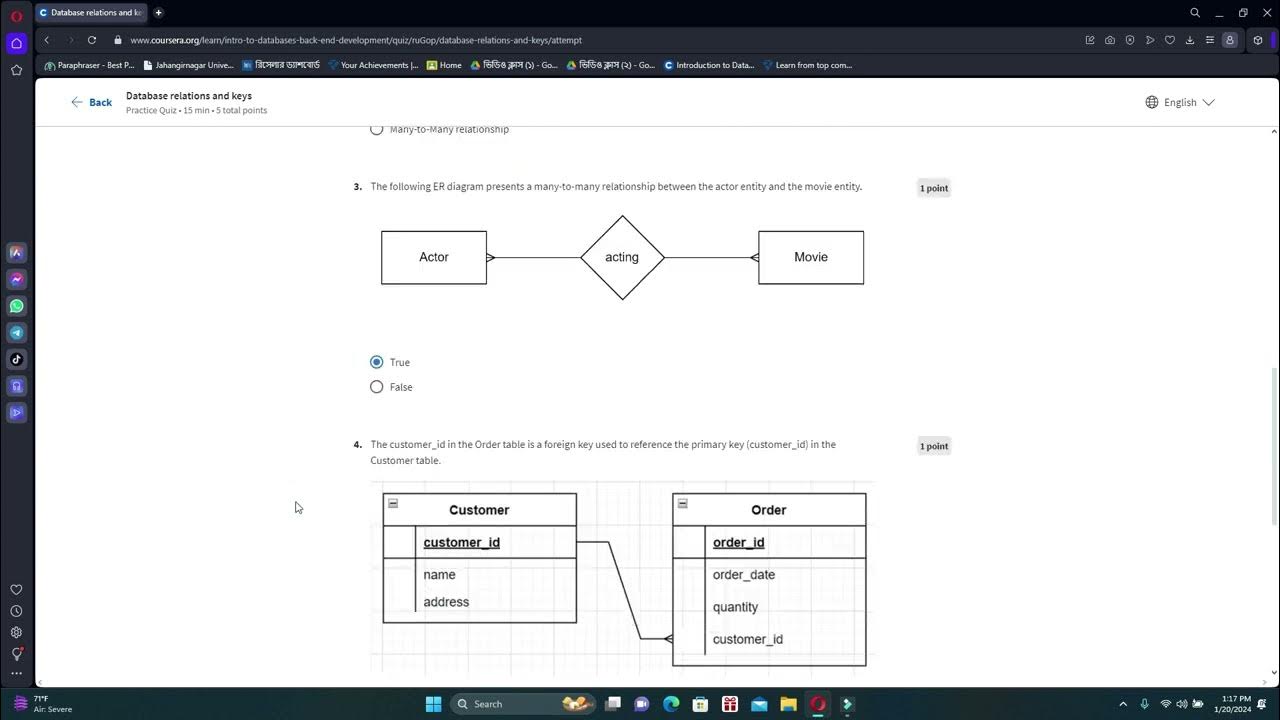Image resolution: width=1280 pixels, height=720 pixels.
Task: Open Telegram in the Opera sidebar
Action: [16, 333]
